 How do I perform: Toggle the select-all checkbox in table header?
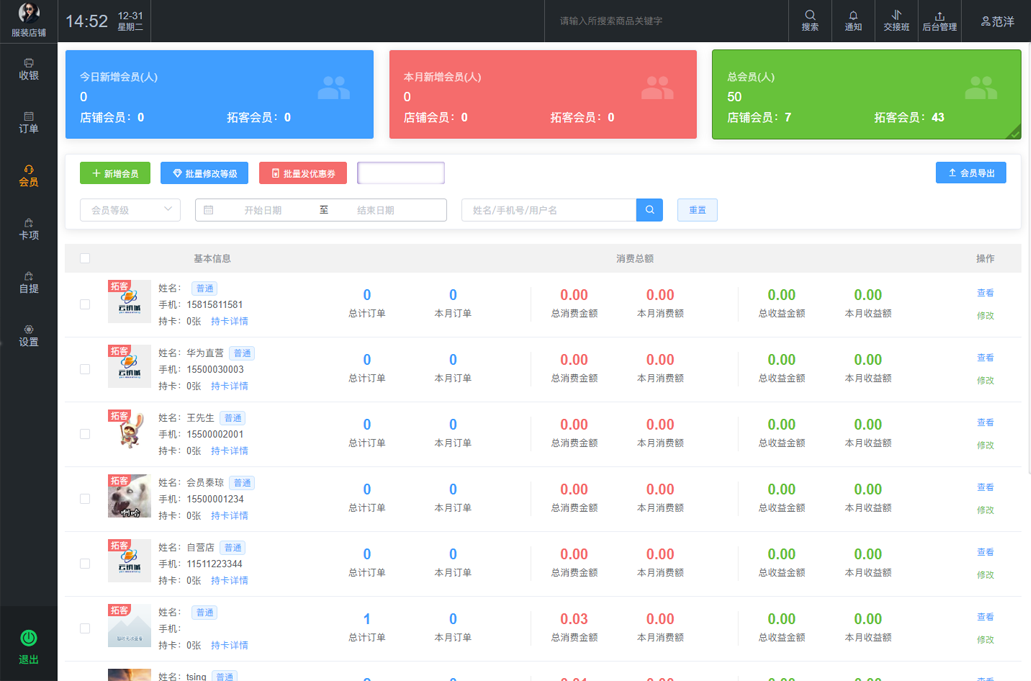tap(85, 258)
